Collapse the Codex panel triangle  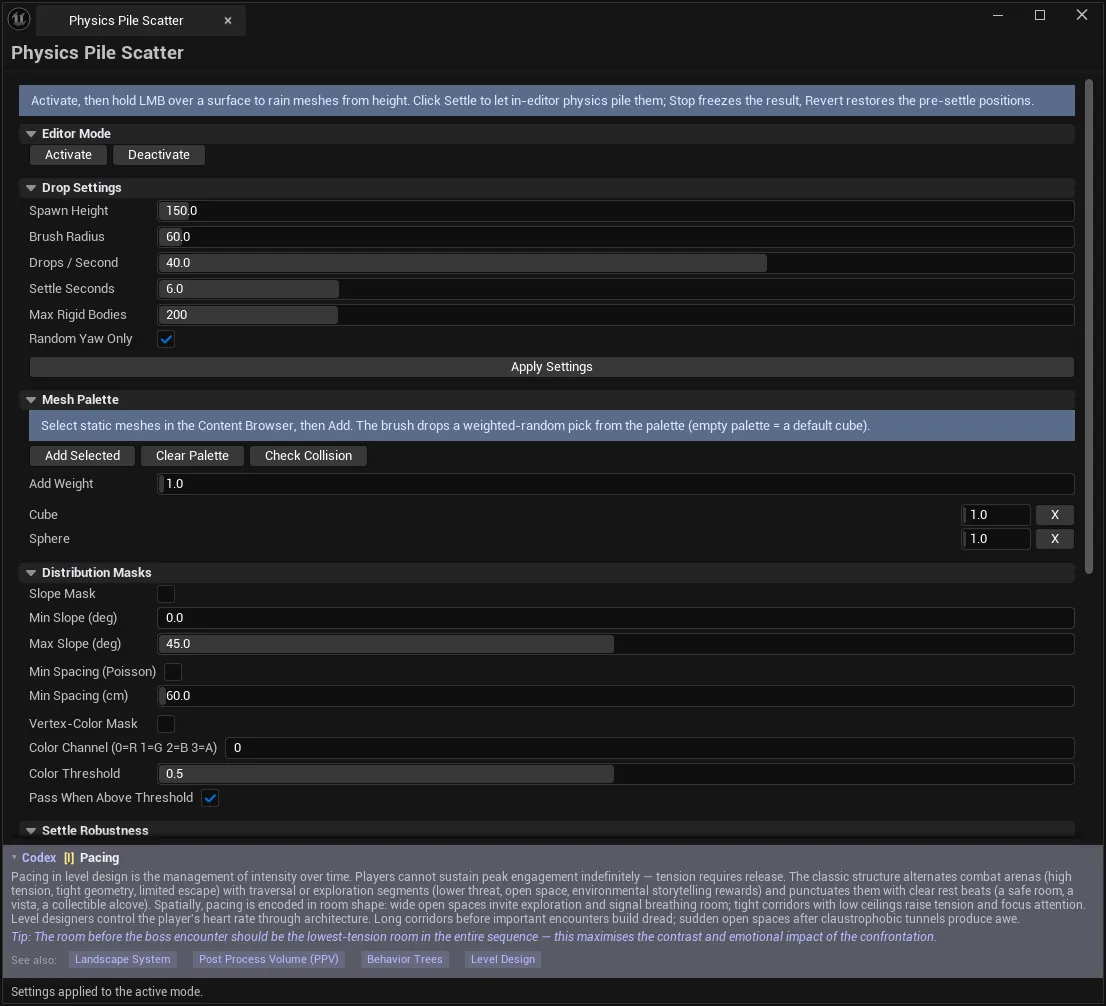(14, 858)
